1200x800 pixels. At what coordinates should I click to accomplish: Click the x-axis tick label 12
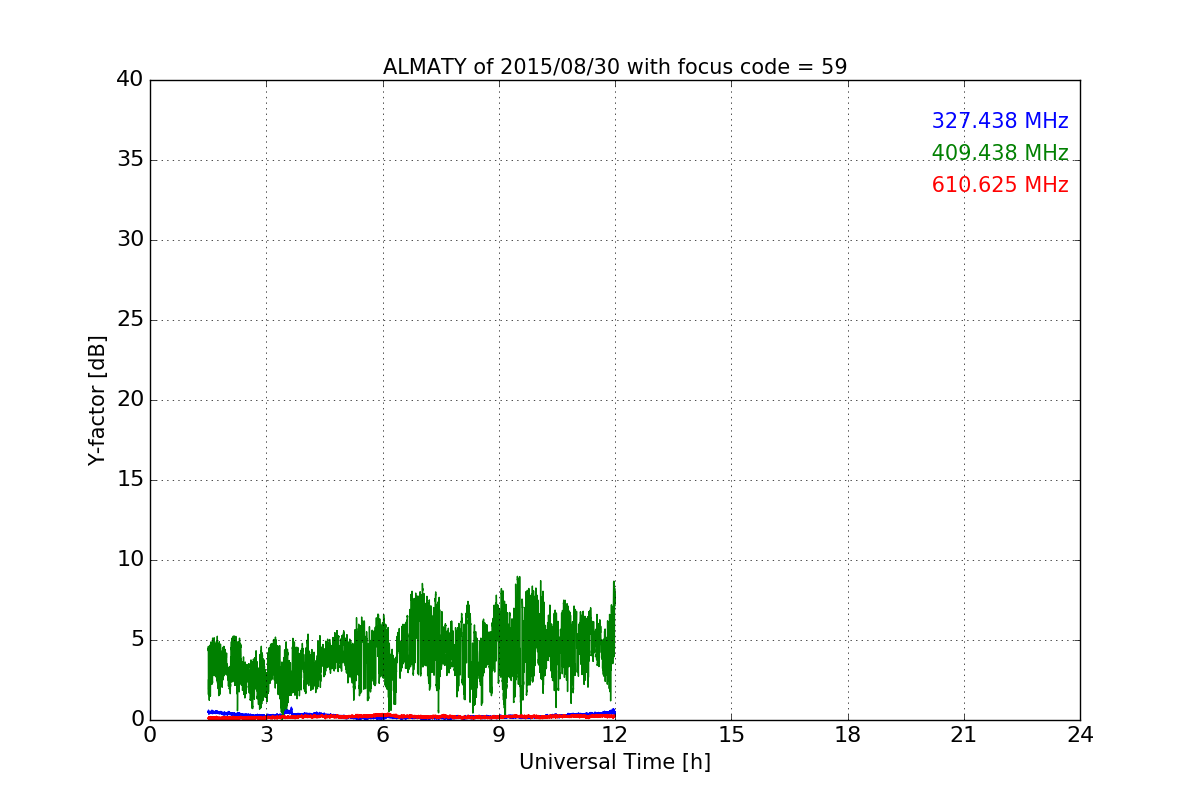pos(615,735)
